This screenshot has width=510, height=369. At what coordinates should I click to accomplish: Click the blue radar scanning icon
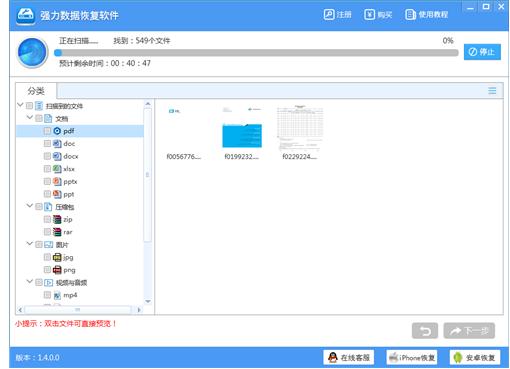32,53
